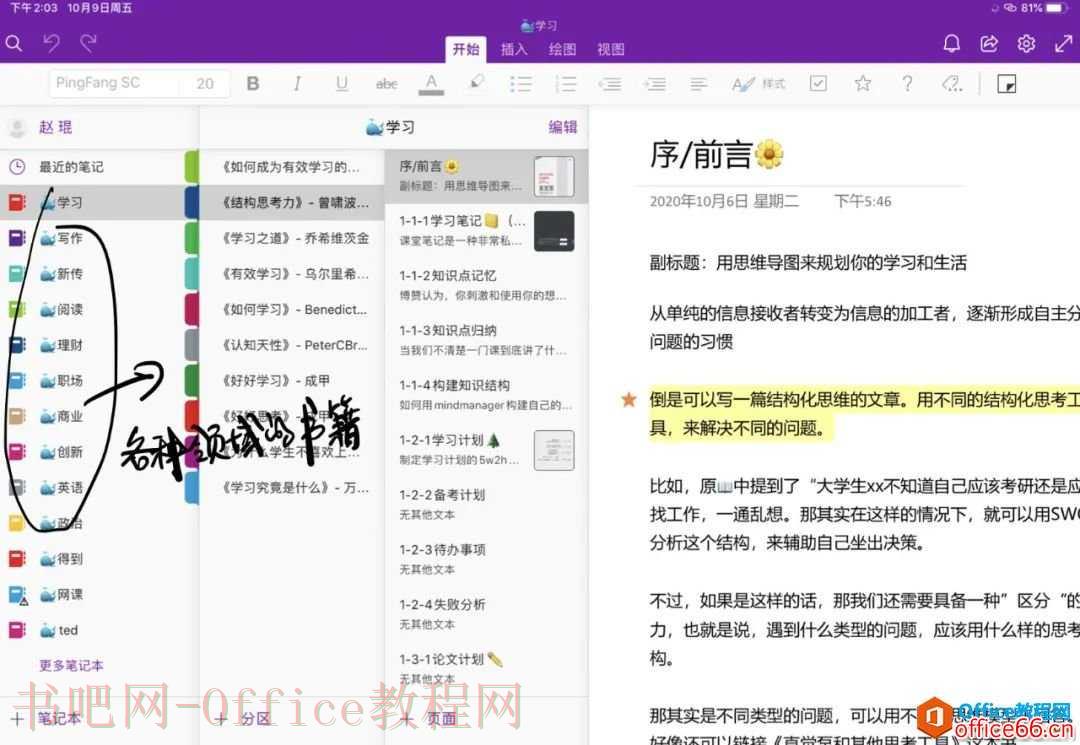1080x745 pixels.
Task: Click the page color icon in the toolbar
Action: 1006,84
